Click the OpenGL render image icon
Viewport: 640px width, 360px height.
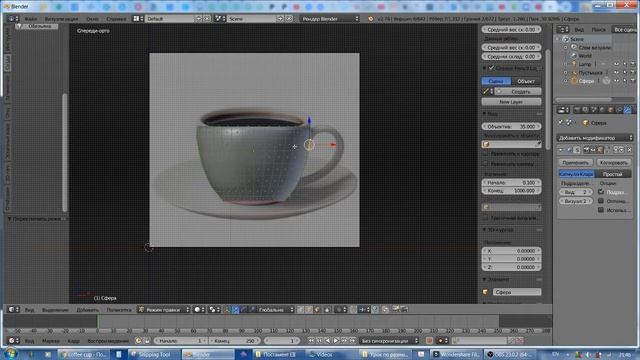(396, 310)
